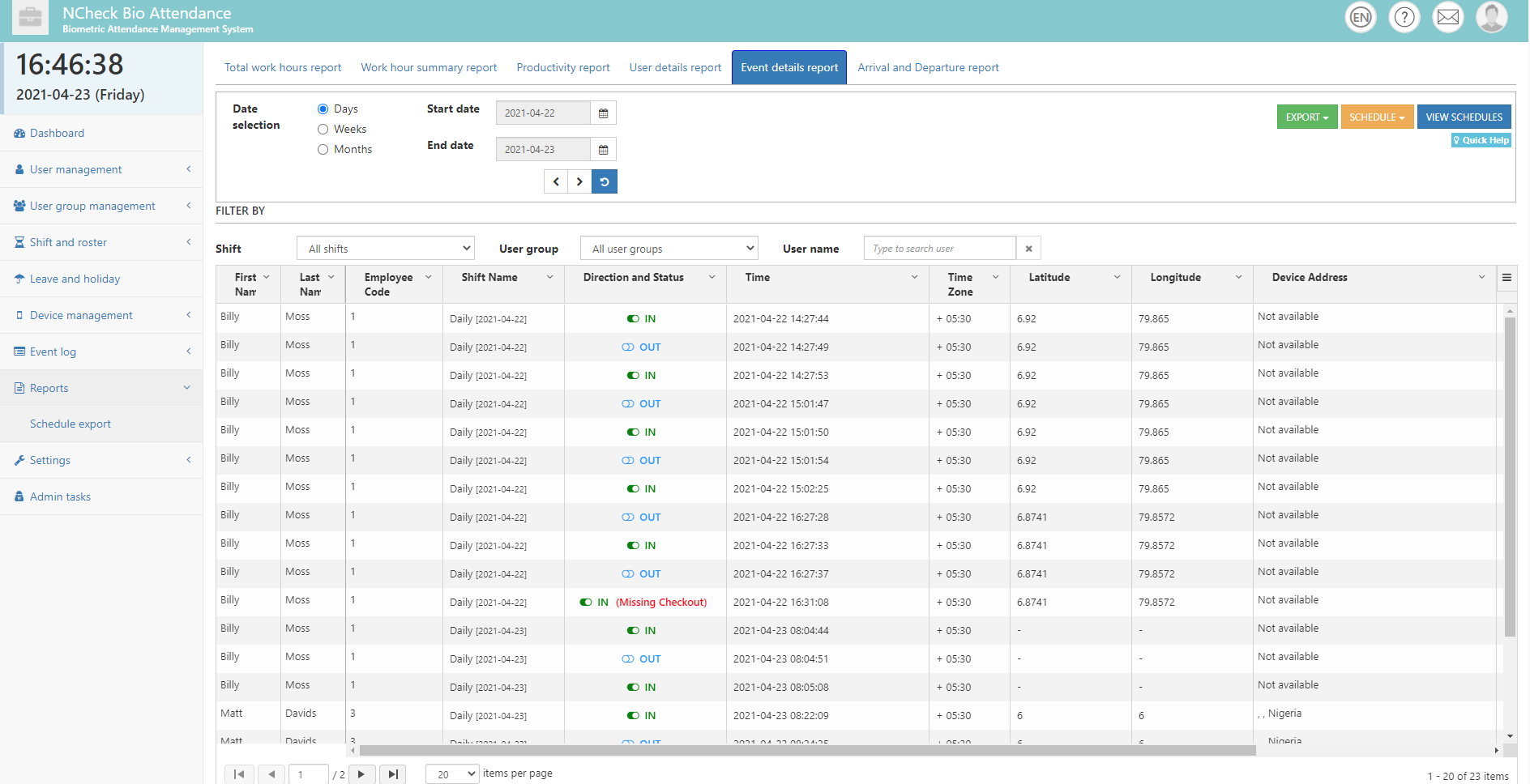Open Arrival and Departure report tab
The image size is (1530, 784).
click(928, 68)
